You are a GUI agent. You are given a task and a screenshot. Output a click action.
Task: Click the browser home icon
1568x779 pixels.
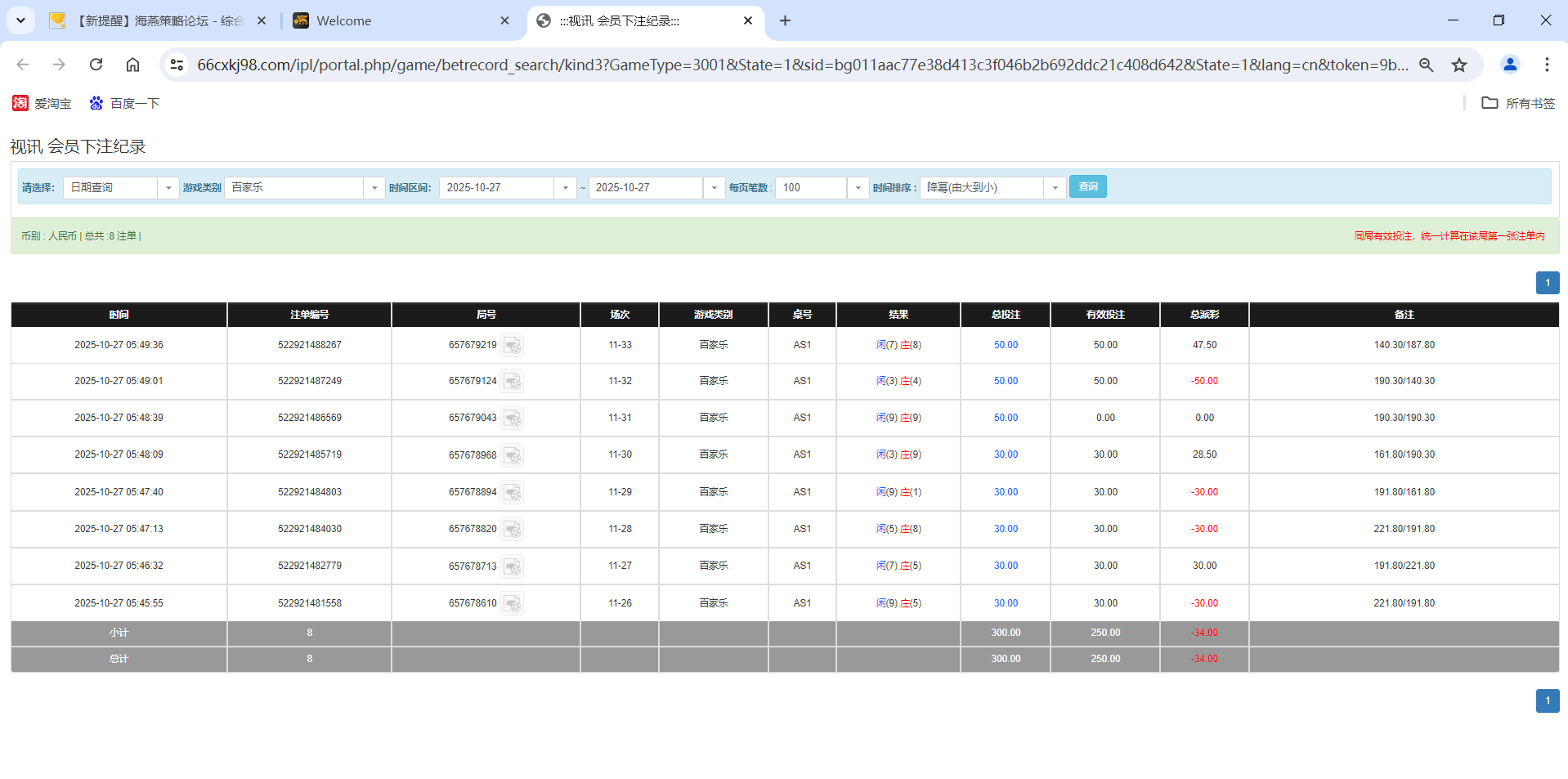[132, 65]
